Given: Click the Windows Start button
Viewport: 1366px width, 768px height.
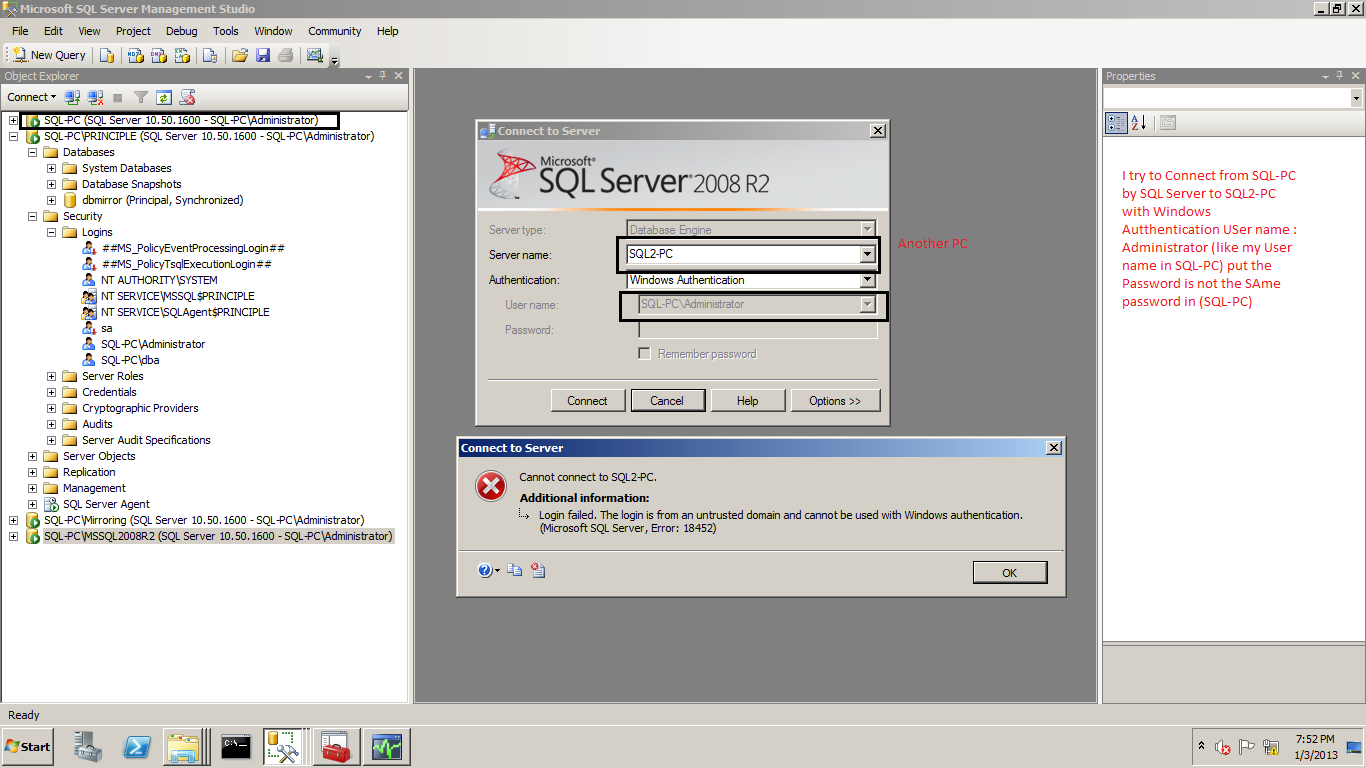Looking at the screenshot, I should pos(28,746).
